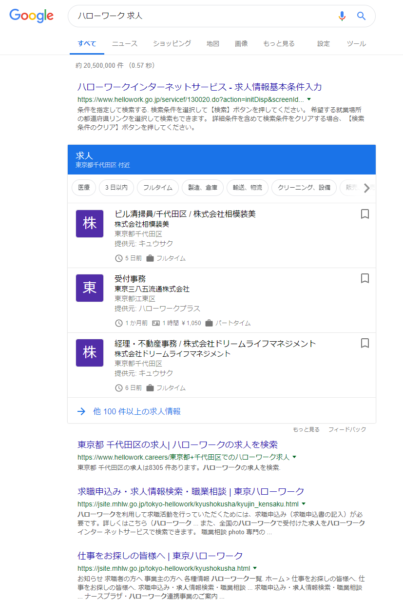Screen dimensions: 403x600
Task: Apply the フルタイム filter chip
Action: pyautogui.click(x=158, y=188)
